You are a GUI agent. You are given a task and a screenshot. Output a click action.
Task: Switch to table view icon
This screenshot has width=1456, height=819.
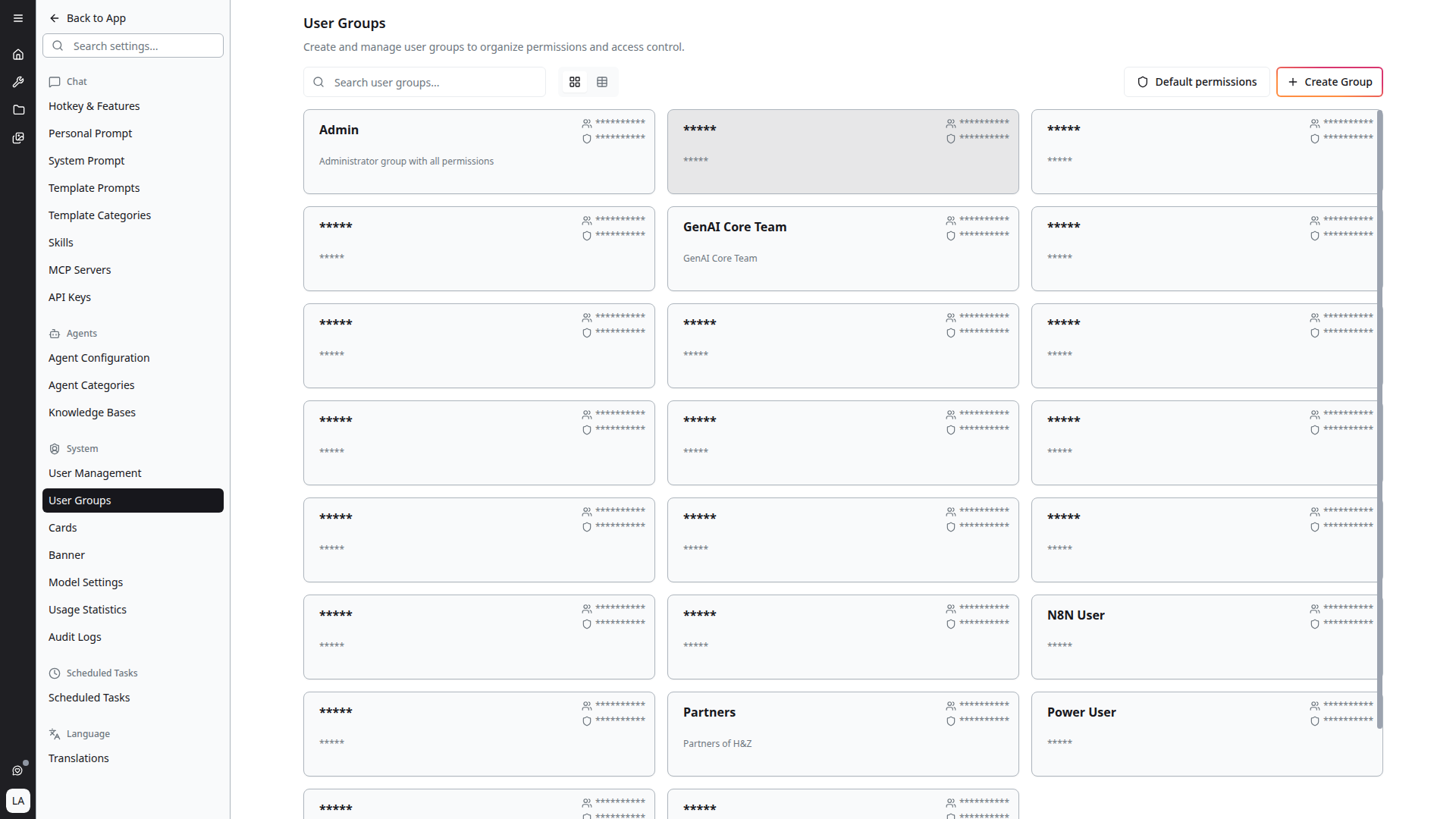coord(602,82)
